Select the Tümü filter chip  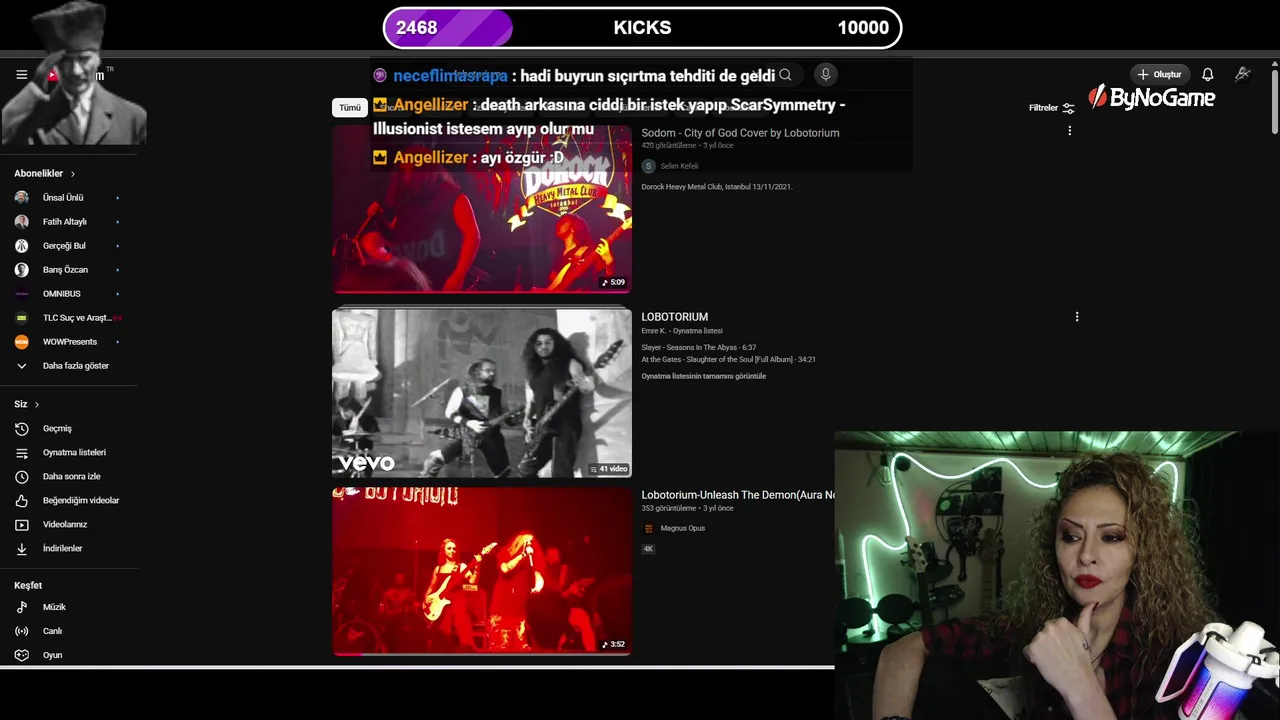click(x=350, y=107)
